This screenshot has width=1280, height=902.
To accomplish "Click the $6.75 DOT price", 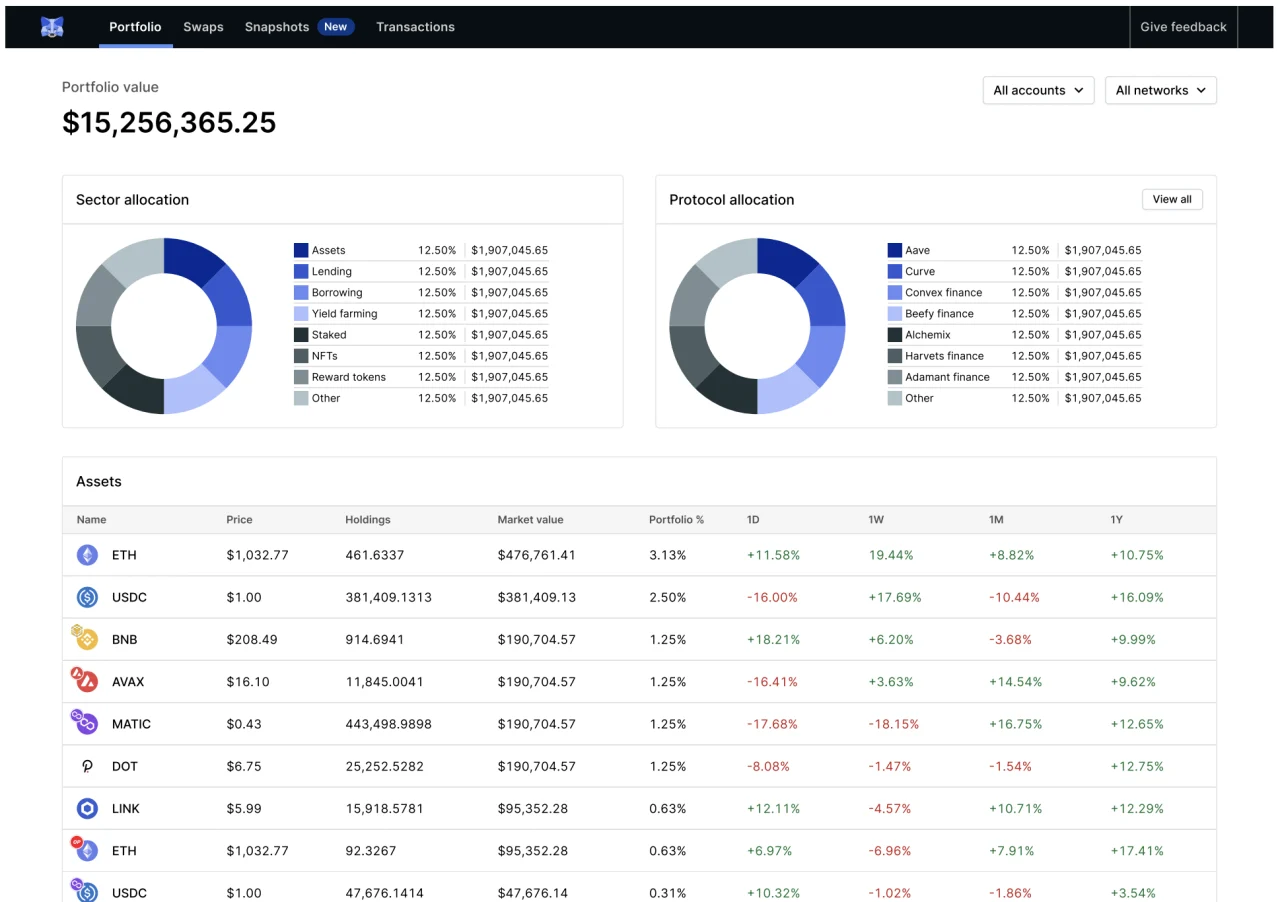I will pyautogui.click(x=244, y=766).
